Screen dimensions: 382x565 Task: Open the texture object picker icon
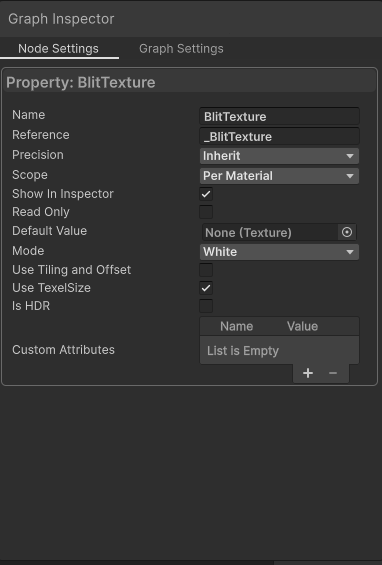(347, 232)
